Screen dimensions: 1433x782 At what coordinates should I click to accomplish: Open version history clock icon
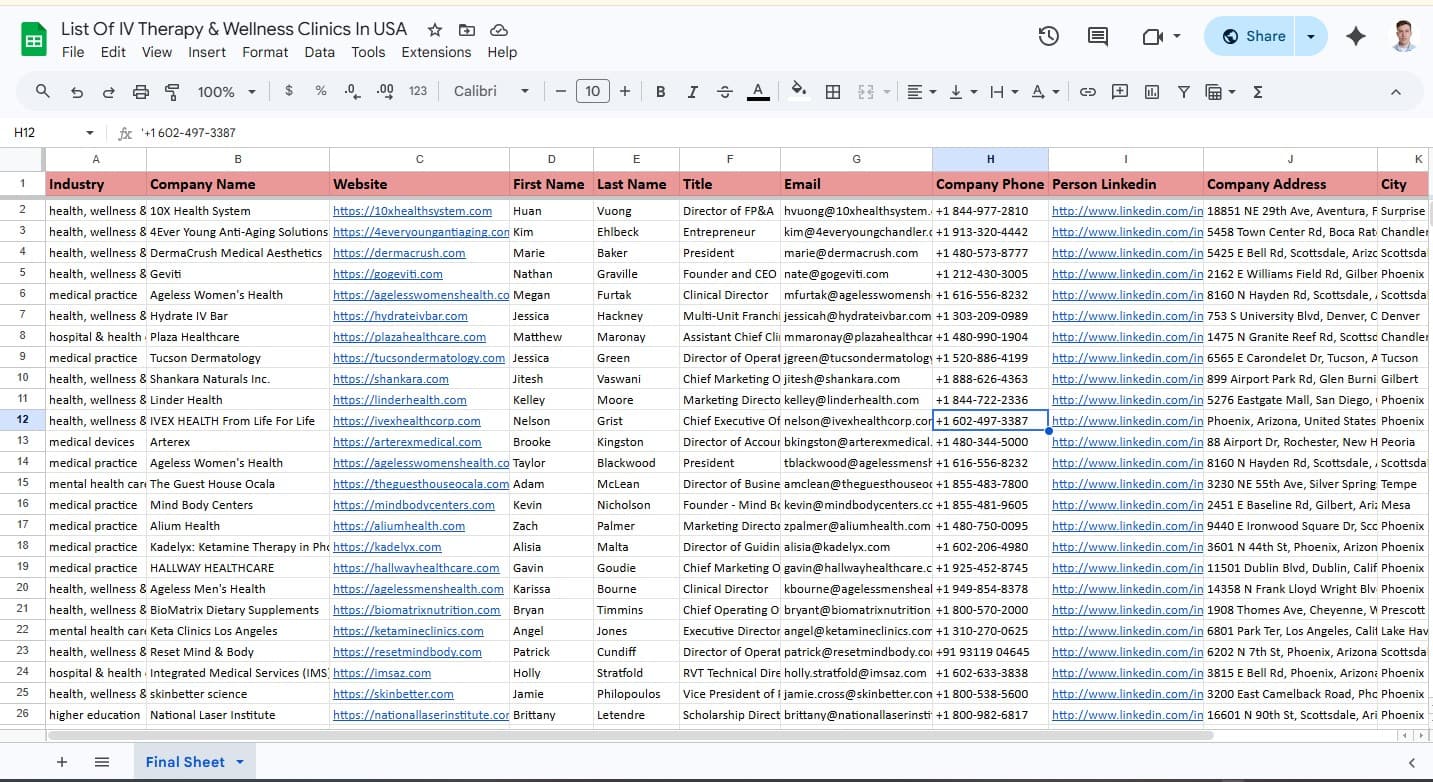click(1048, 36)
